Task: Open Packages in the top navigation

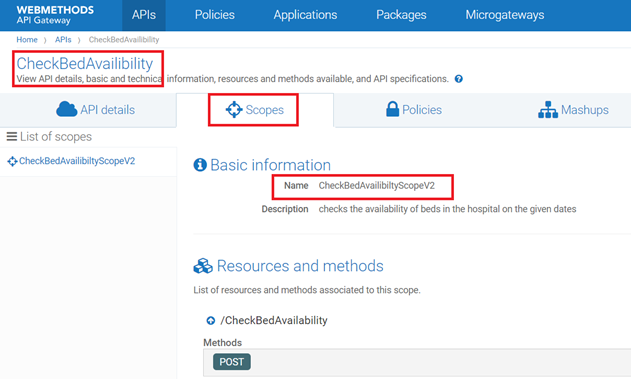Action: 401,15
